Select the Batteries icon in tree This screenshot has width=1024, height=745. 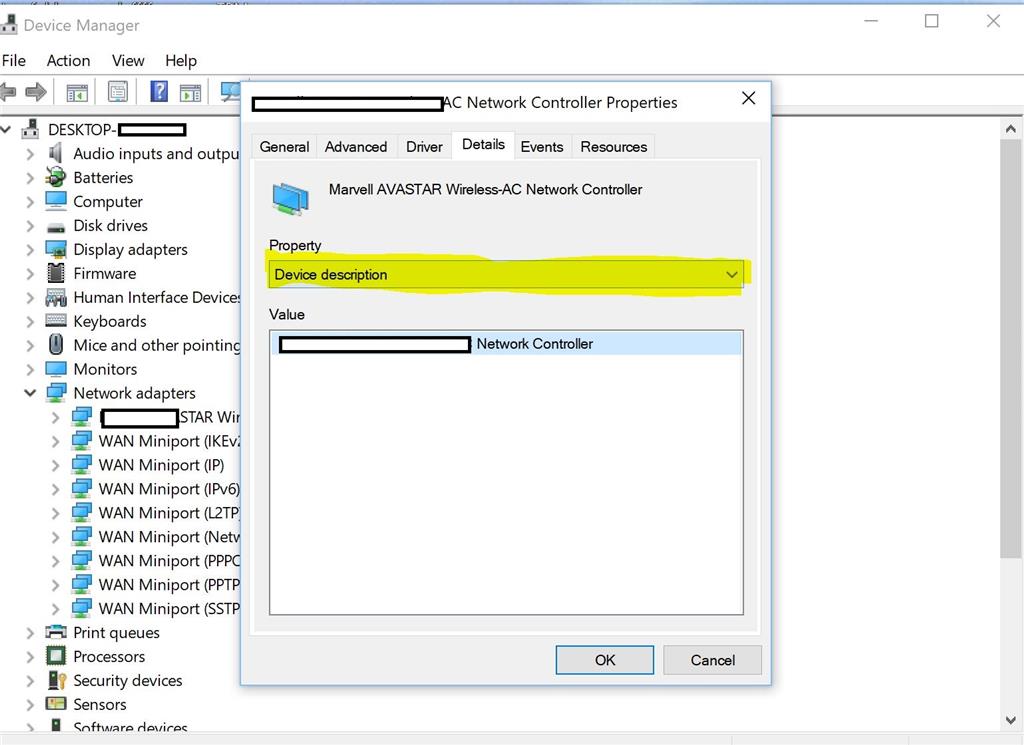pyautogui.click(x=56, y=177)
